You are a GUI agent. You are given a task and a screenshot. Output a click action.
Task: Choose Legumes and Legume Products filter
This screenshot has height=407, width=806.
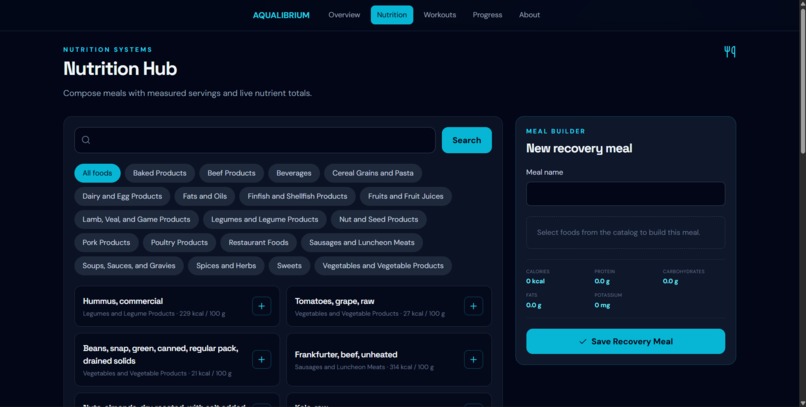[265, 219]
